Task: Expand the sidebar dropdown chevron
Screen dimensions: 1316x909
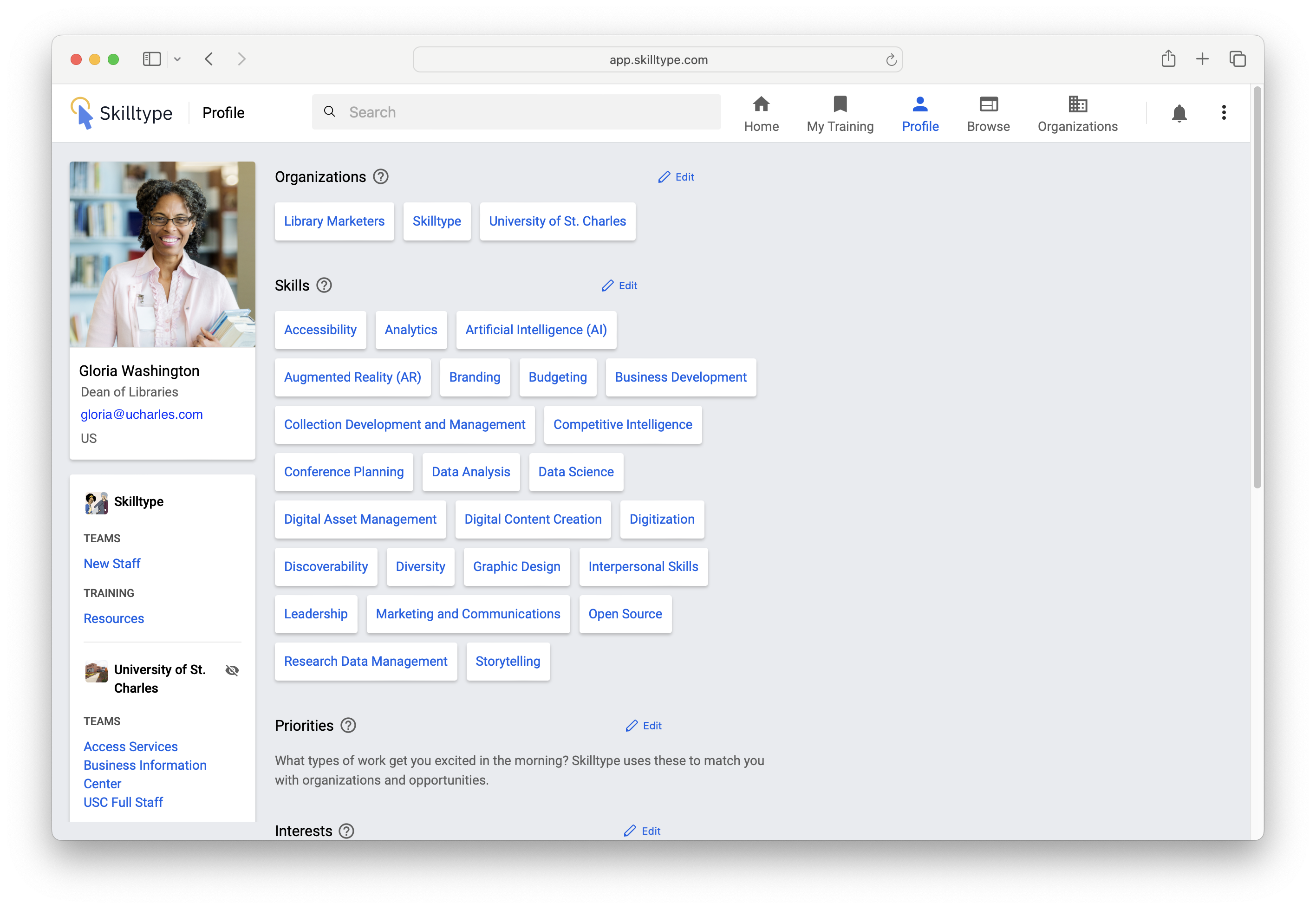Action: pos(177,59)
